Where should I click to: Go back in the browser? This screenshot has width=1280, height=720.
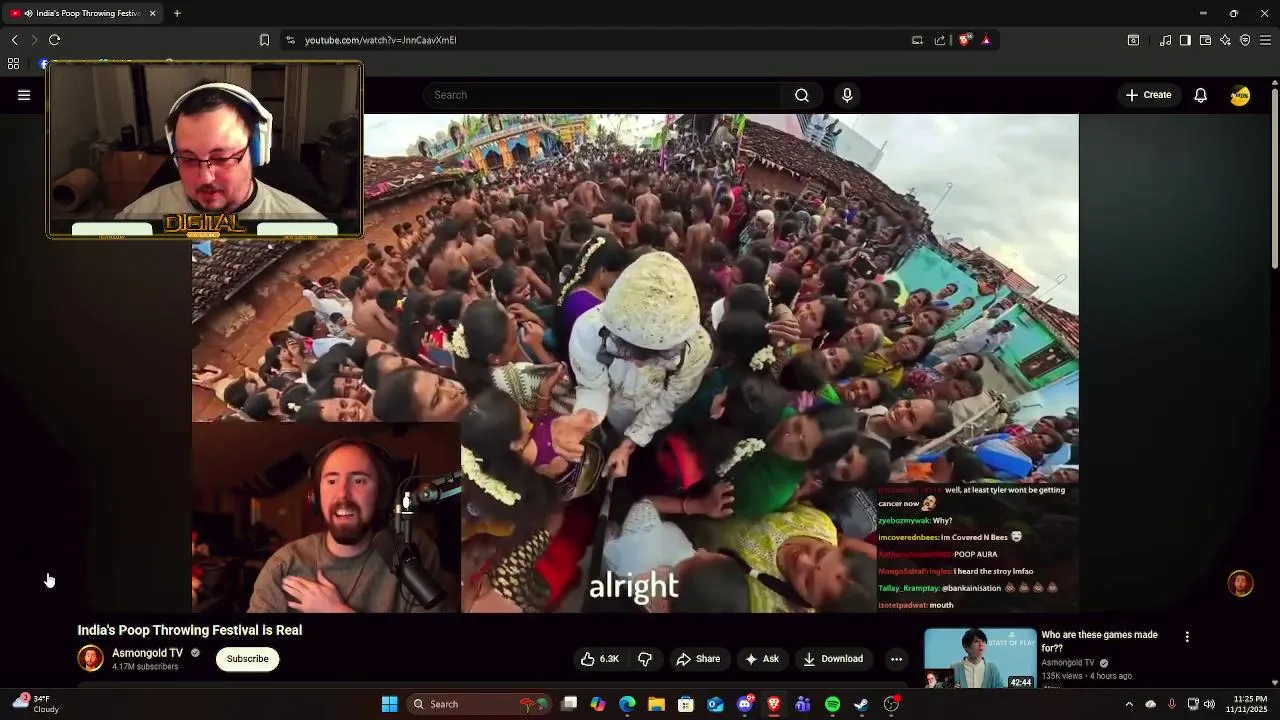point(14,40)
